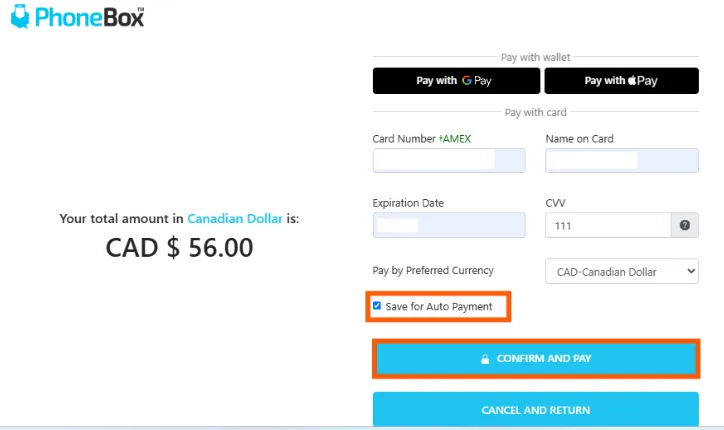This screenshot has height=430, width=724.
Task: Toggle the Save for Auto Payment checkbox
Action: point(377,306)
